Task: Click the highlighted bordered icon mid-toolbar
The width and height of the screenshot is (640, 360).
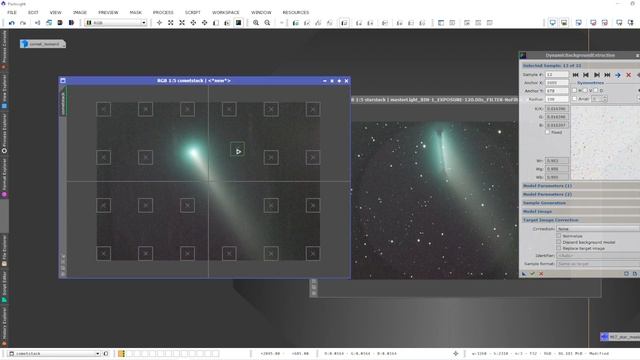Action: pos(344,23)
